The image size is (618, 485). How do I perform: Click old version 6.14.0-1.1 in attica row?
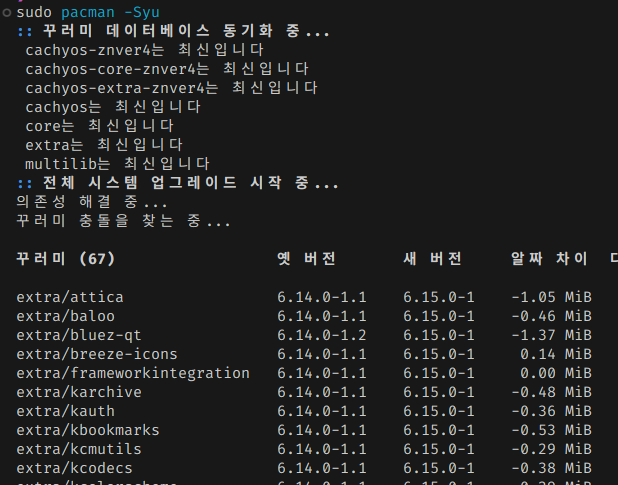pyautogui.click(x=322, y=297)
